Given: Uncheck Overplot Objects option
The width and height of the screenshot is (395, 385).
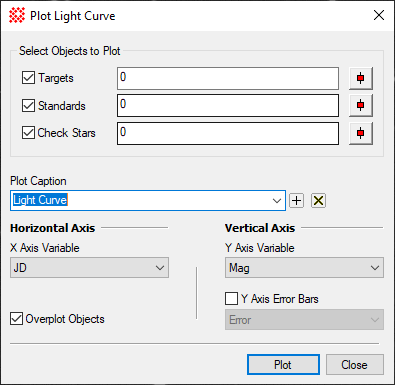Looking at the screenshot, I should [16, 319].
